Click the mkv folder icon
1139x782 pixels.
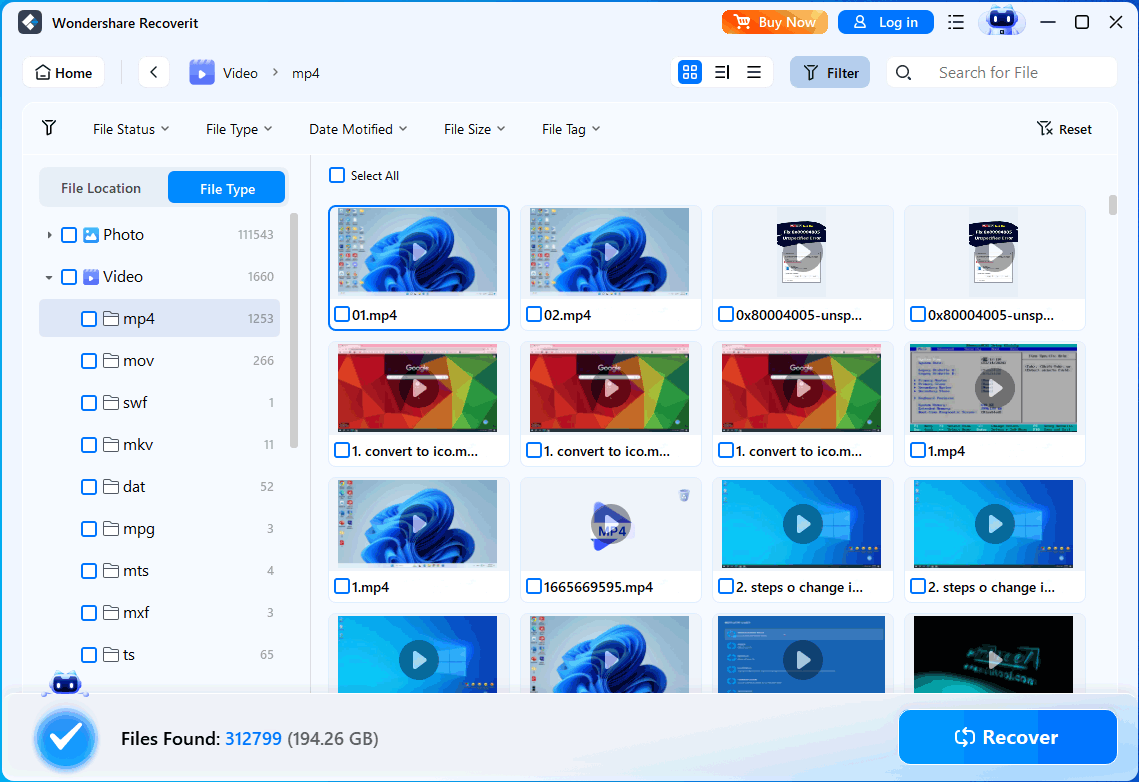coord(111,444)
